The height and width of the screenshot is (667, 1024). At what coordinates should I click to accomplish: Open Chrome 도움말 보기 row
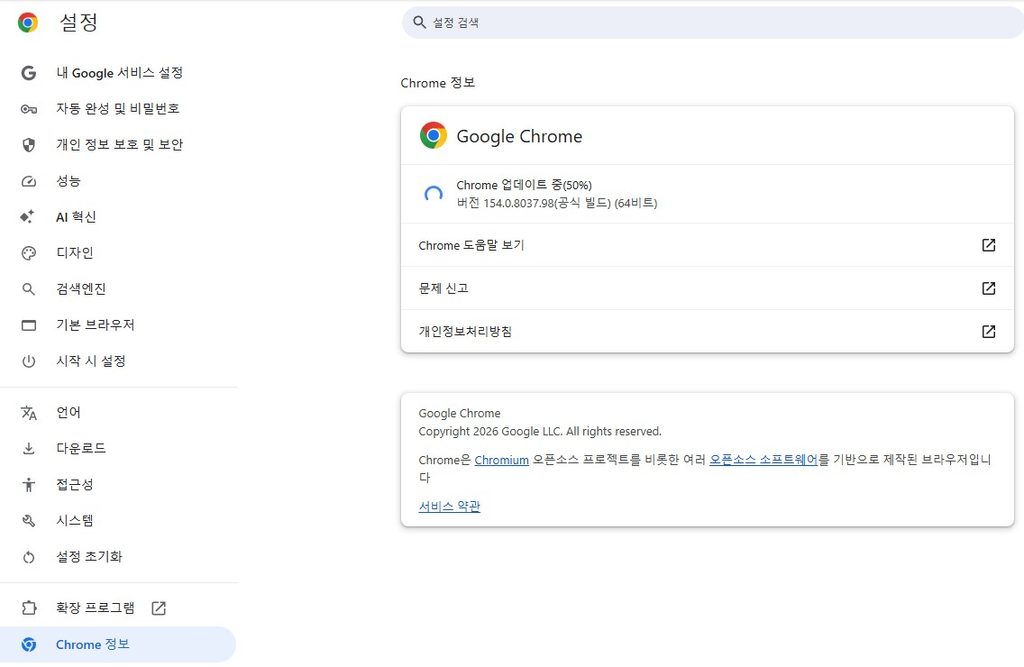707,245
